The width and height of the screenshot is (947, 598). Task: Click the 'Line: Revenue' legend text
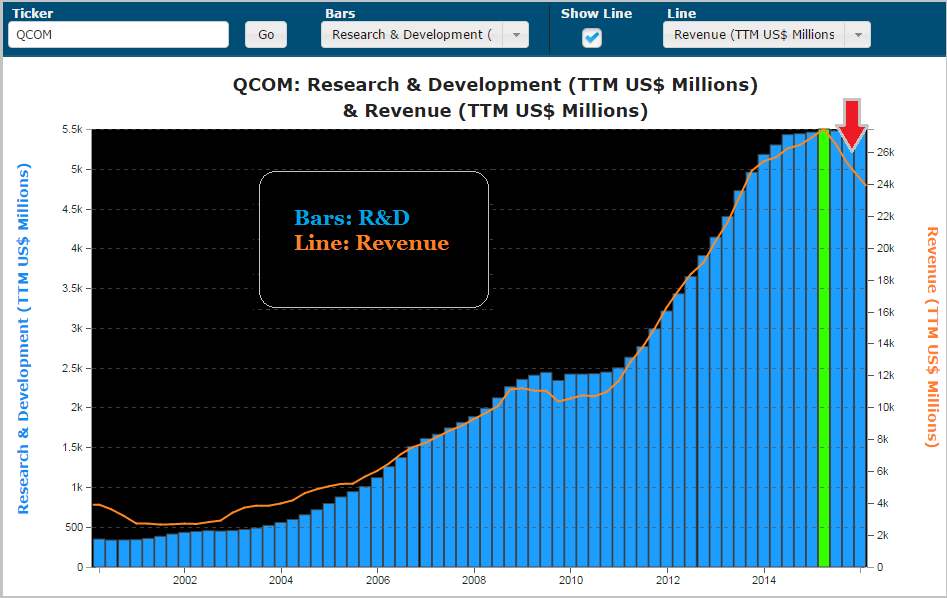(372, 243)
